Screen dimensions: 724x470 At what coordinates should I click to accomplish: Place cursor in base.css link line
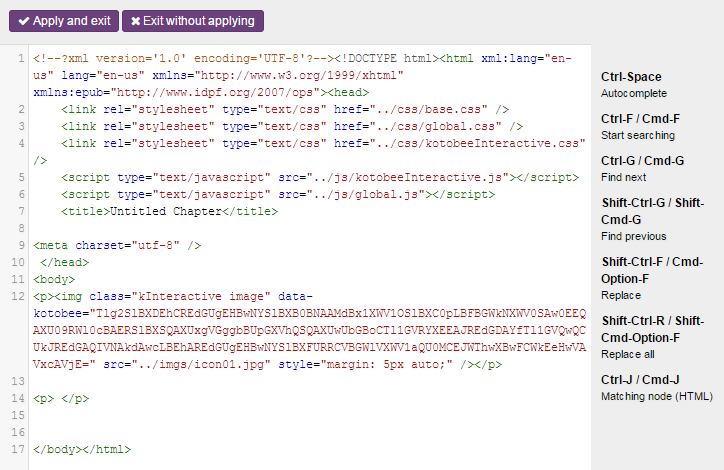pos(285,109)
